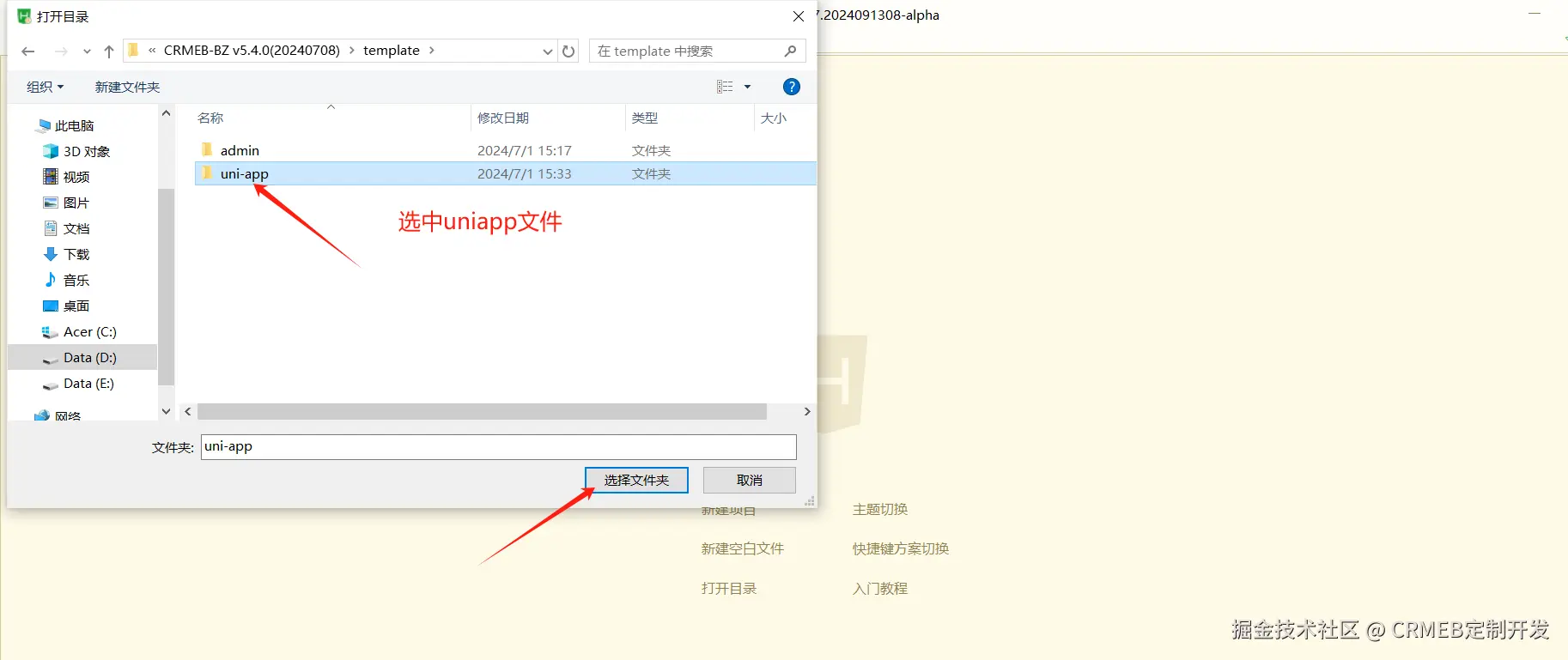This screenshot has width=1568, height=660.
Task: Expand the address bar history dropdown
Action: click(548, 51)
